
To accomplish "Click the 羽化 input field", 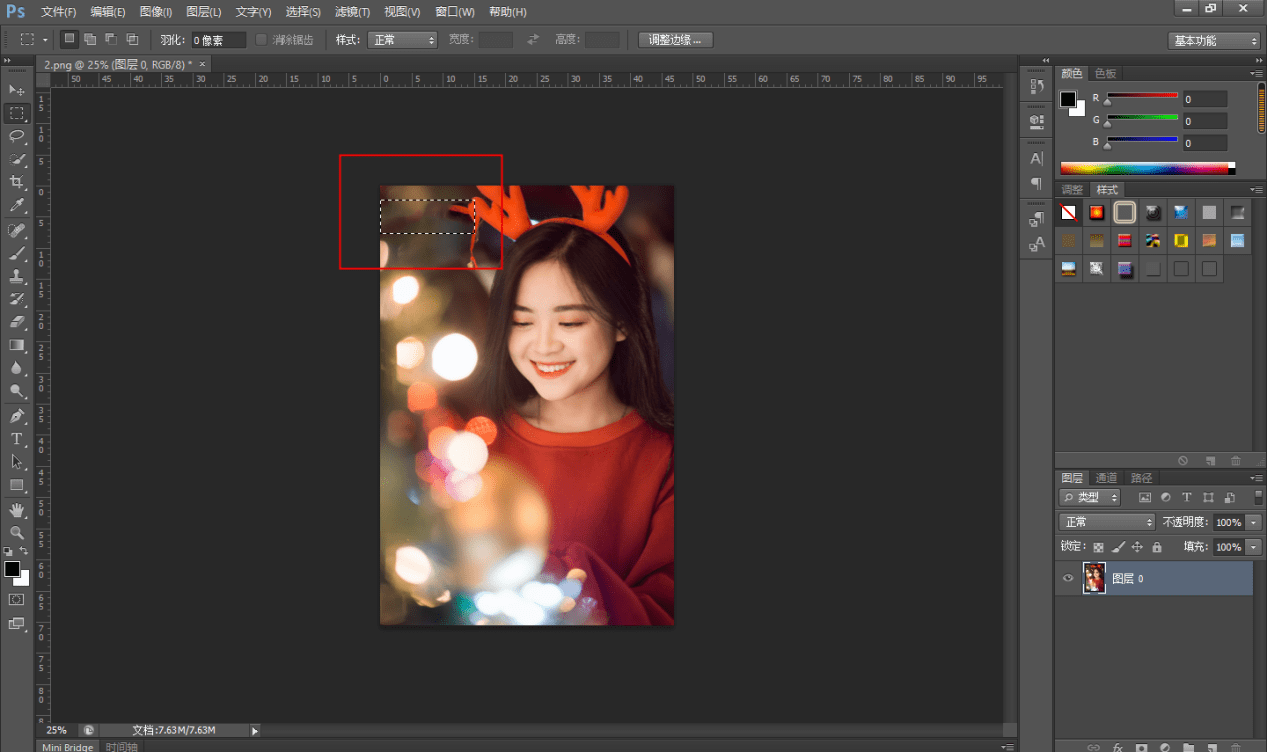I will pyautogui.click(x=219, y=40).
